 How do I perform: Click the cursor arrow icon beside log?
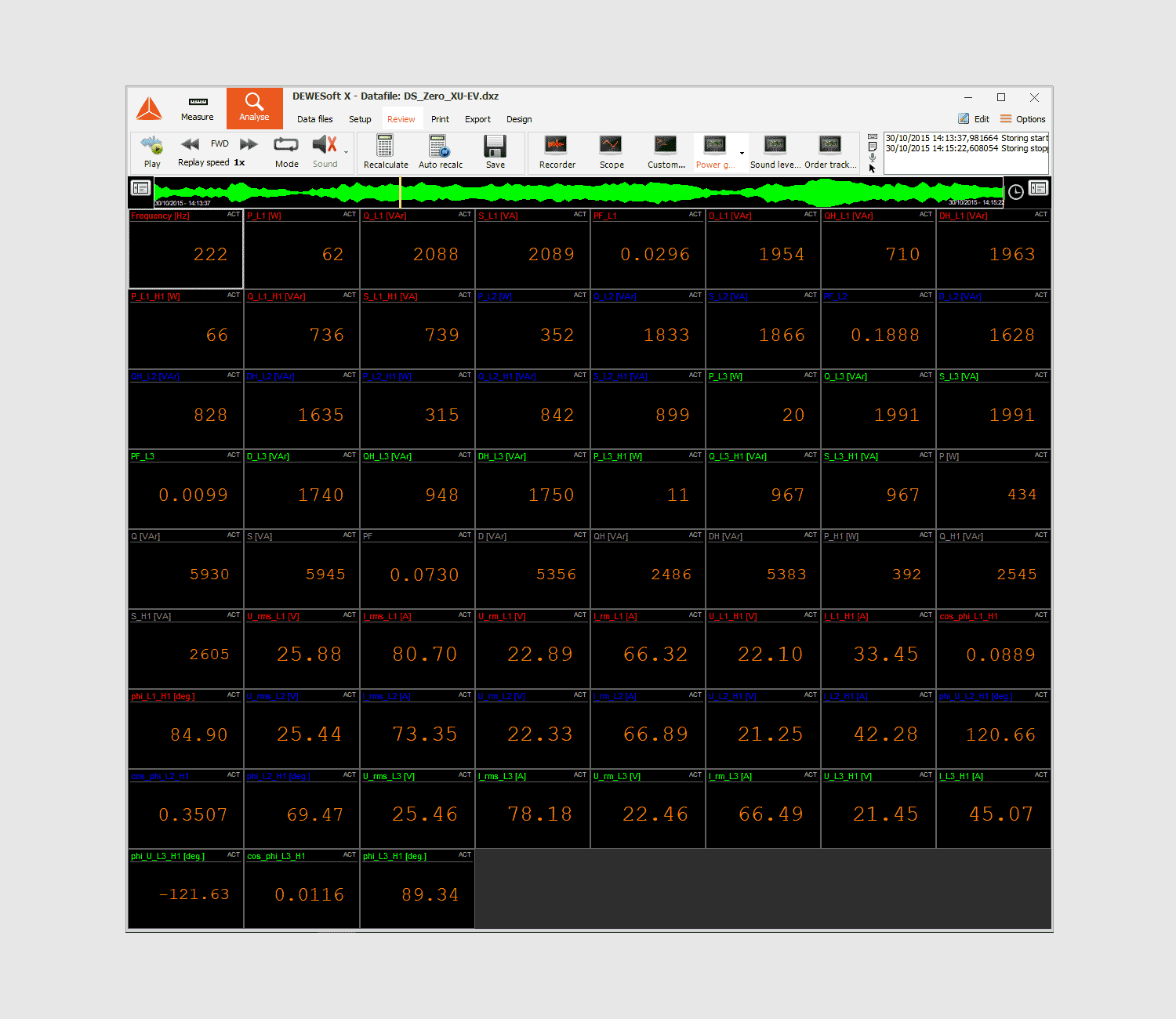tap(873, 168)
